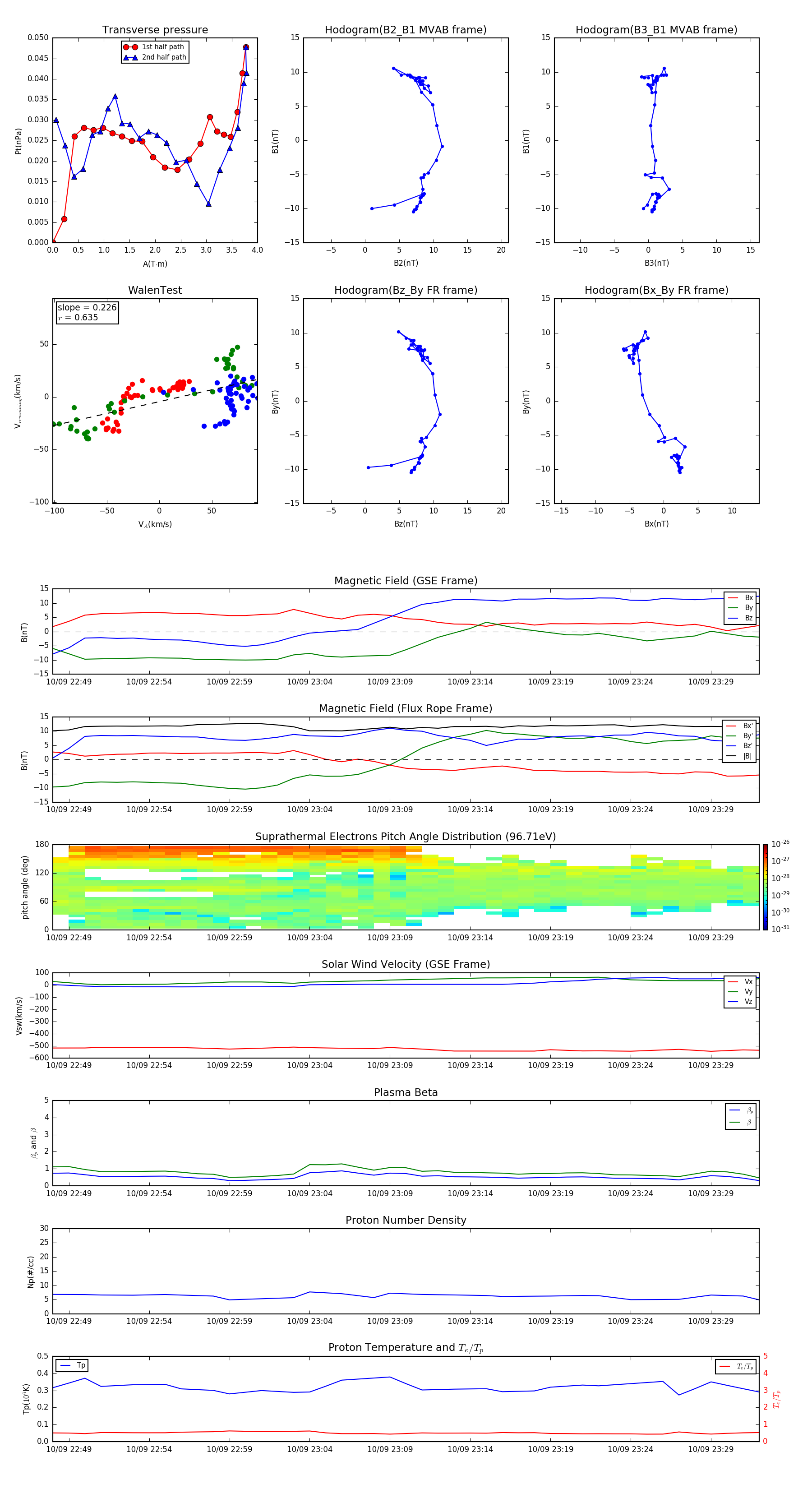Select the βp legend entry in Plasma Beta panel

741,1110
